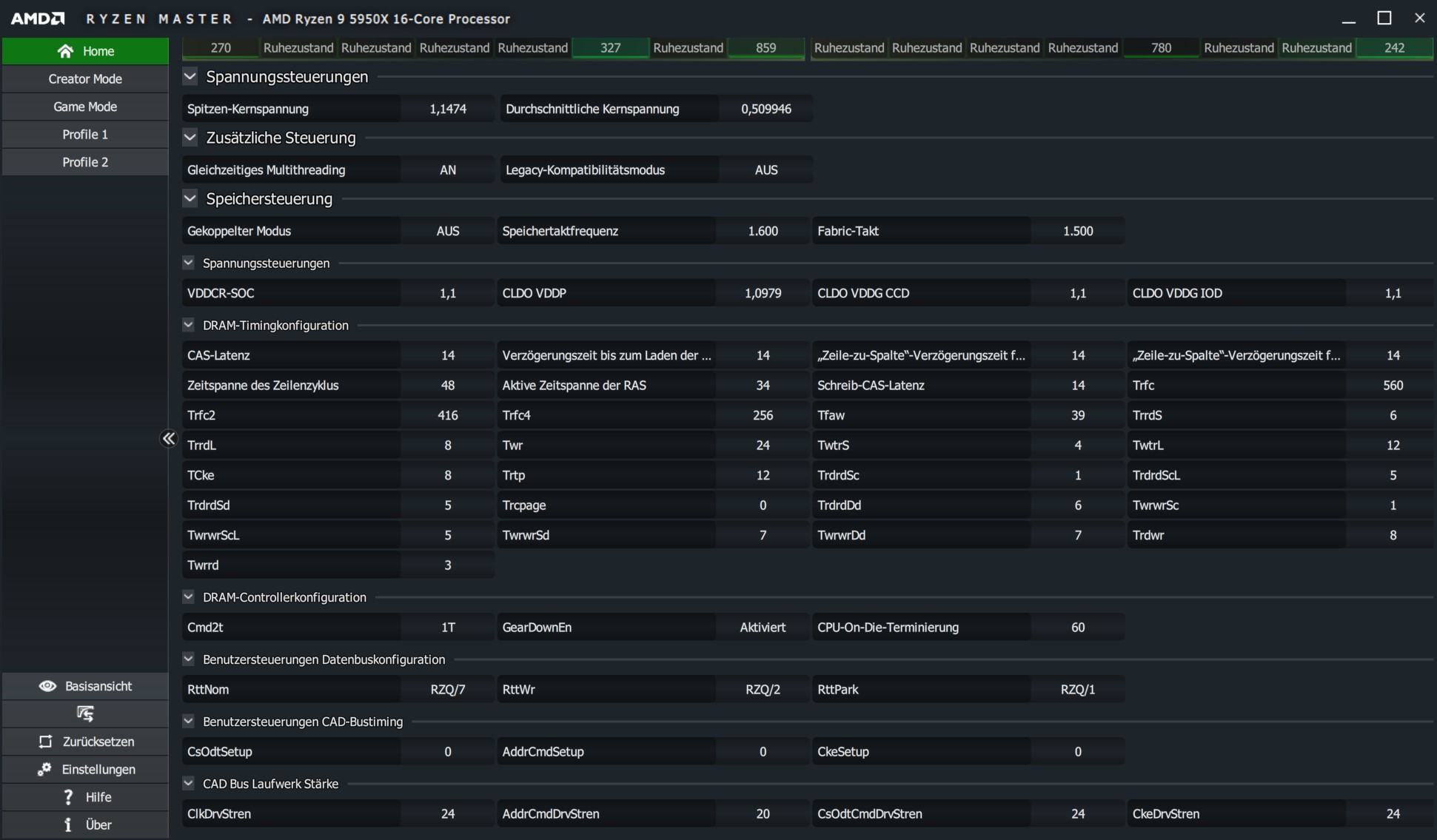The image size is (1437, 840).
Task: Click Durchschnittliche Kernspannung value 0,509946
Action: 766,109
